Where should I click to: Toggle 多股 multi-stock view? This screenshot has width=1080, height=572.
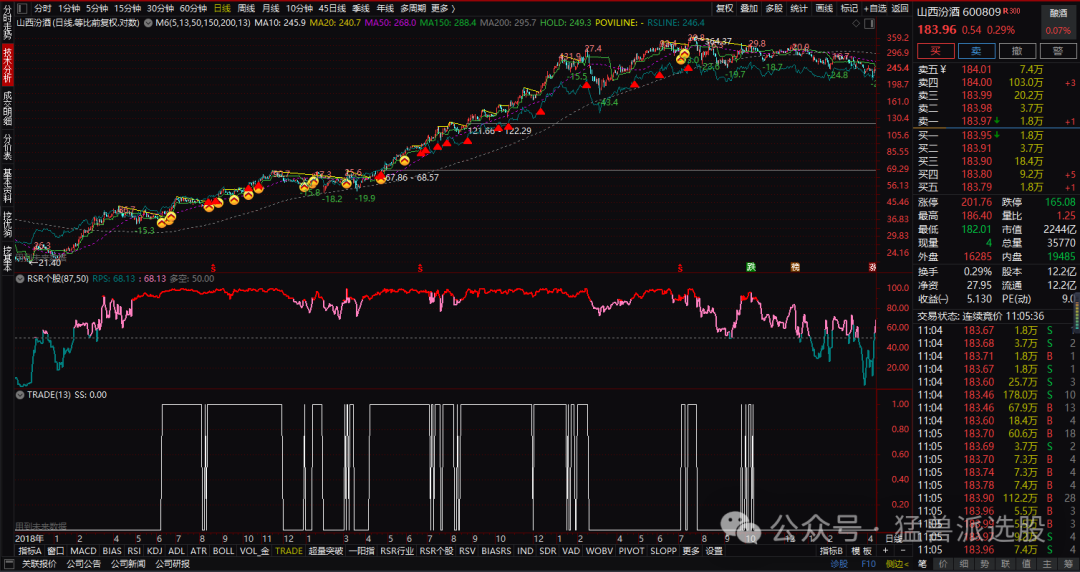774,8
